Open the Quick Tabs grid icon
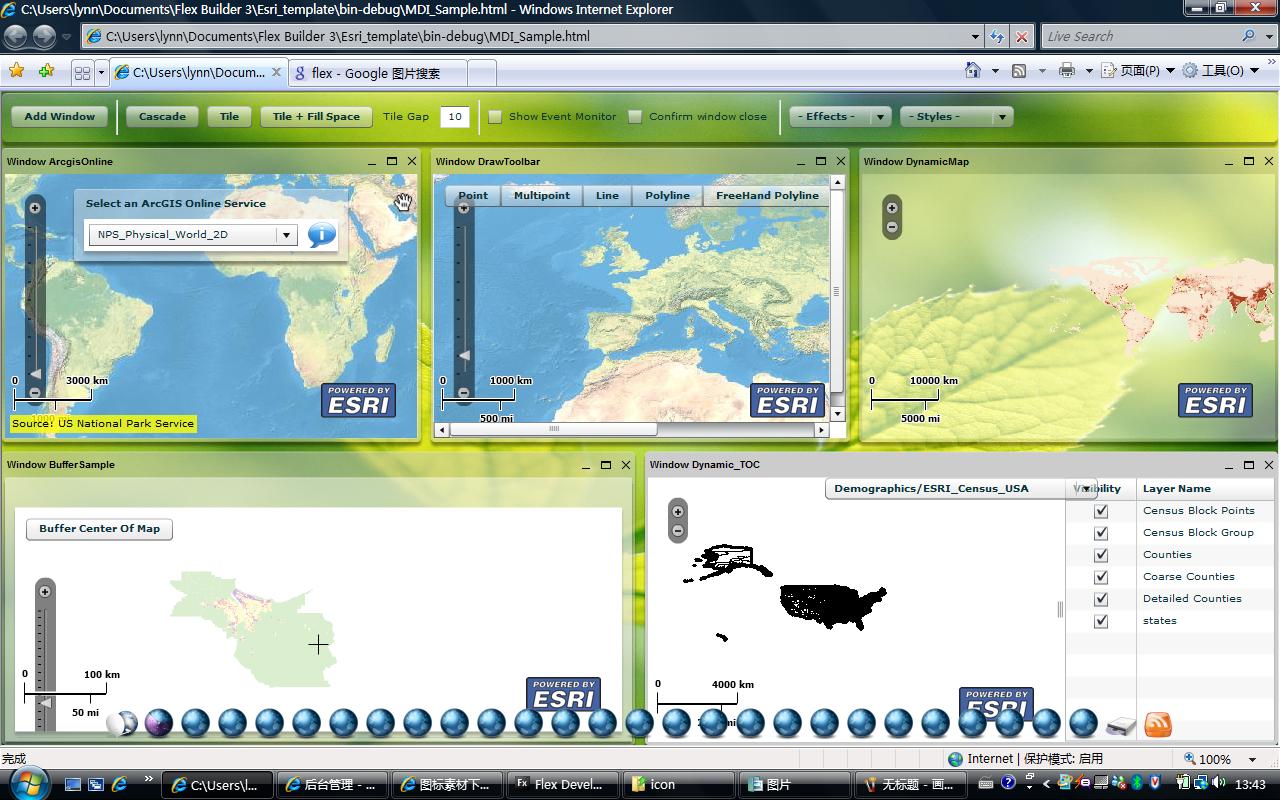This screenshot has height=800, width=1280. [82, 72]
